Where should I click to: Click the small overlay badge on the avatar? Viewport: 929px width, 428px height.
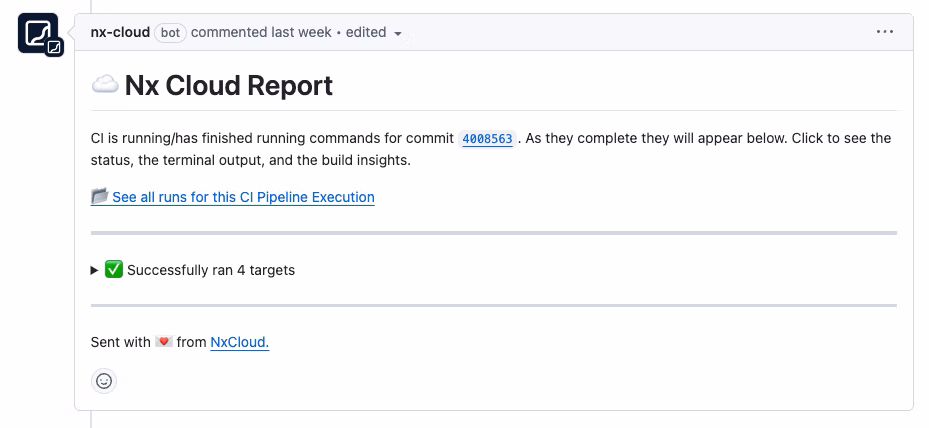[x=55, y=47]
